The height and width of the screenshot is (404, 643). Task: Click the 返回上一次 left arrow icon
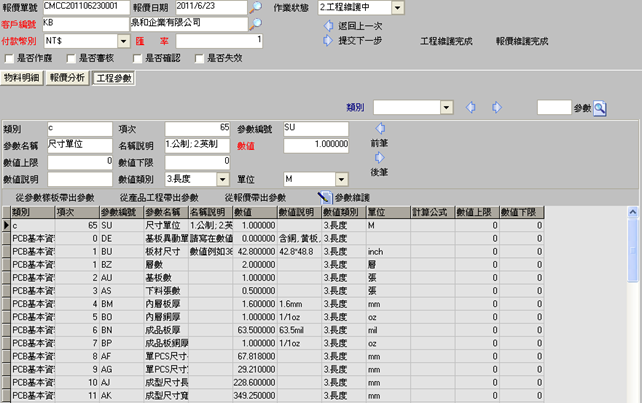[328, 26]
